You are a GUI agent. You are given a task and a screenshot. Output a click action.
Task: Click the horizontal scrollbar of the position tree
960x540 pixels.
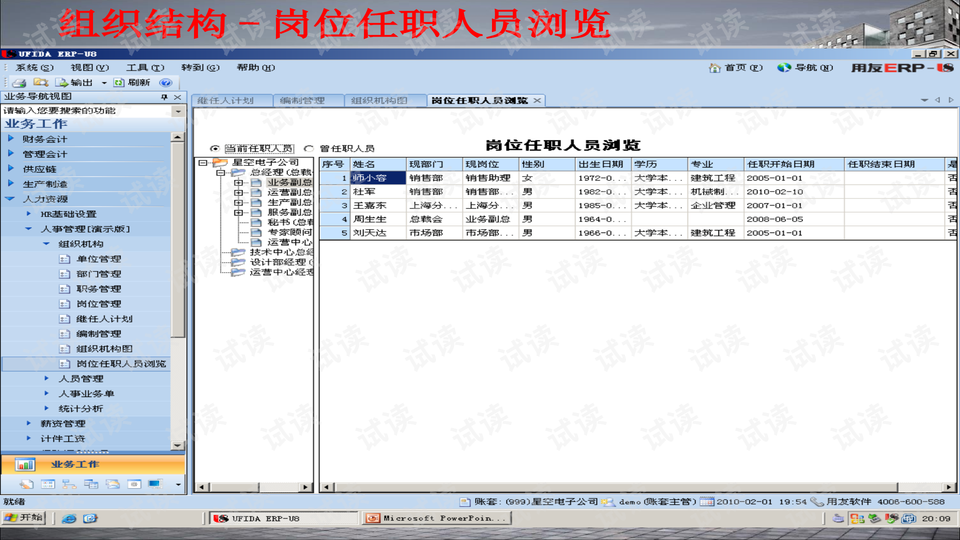click(254, 487)
